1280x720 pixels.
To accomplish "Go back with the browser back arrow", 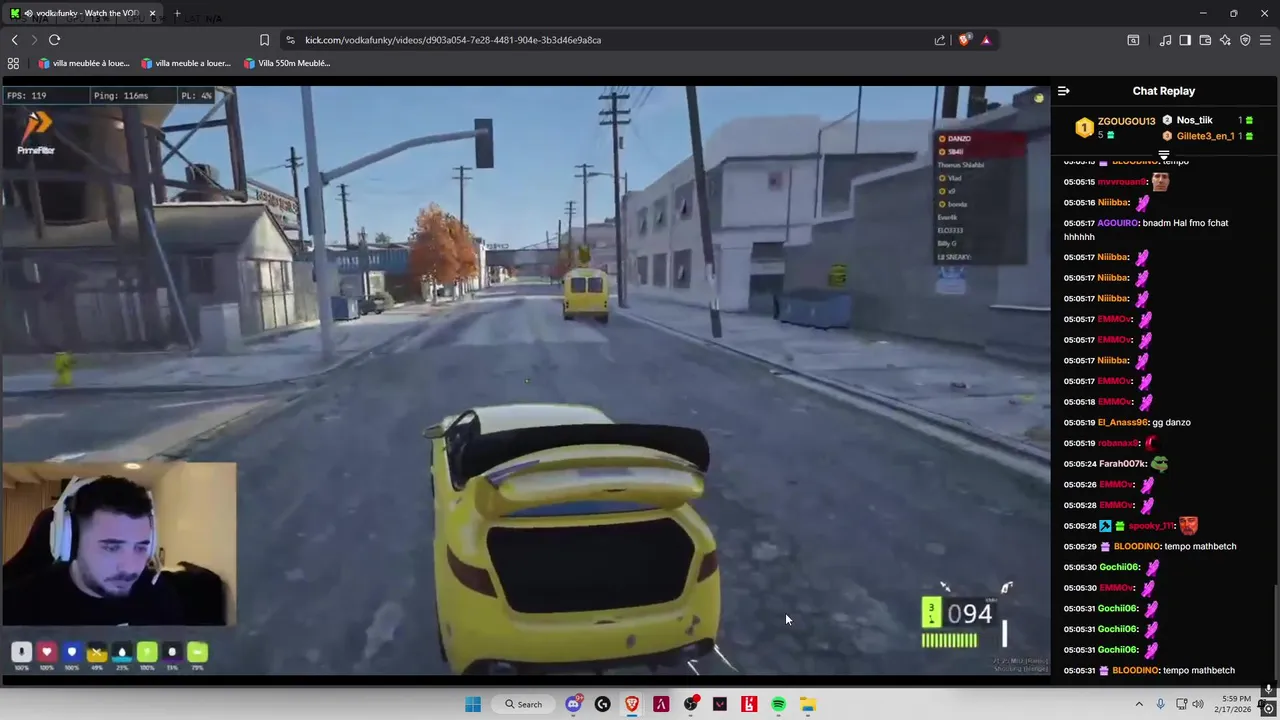I will coord(14,40).
